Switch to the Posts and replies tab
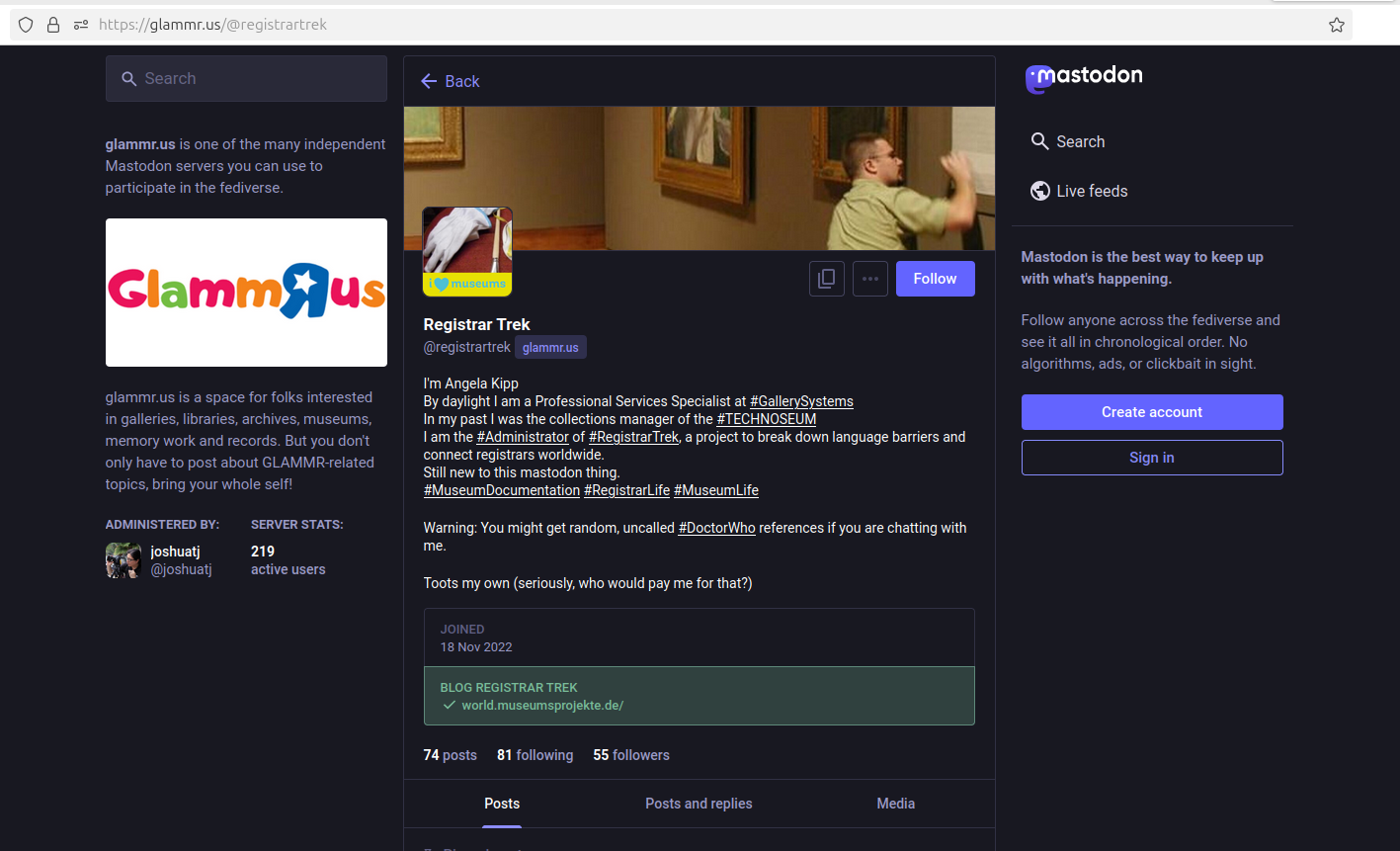This screenshot has width=1400, height=851. pyautogui.click(x=699, y=804)
